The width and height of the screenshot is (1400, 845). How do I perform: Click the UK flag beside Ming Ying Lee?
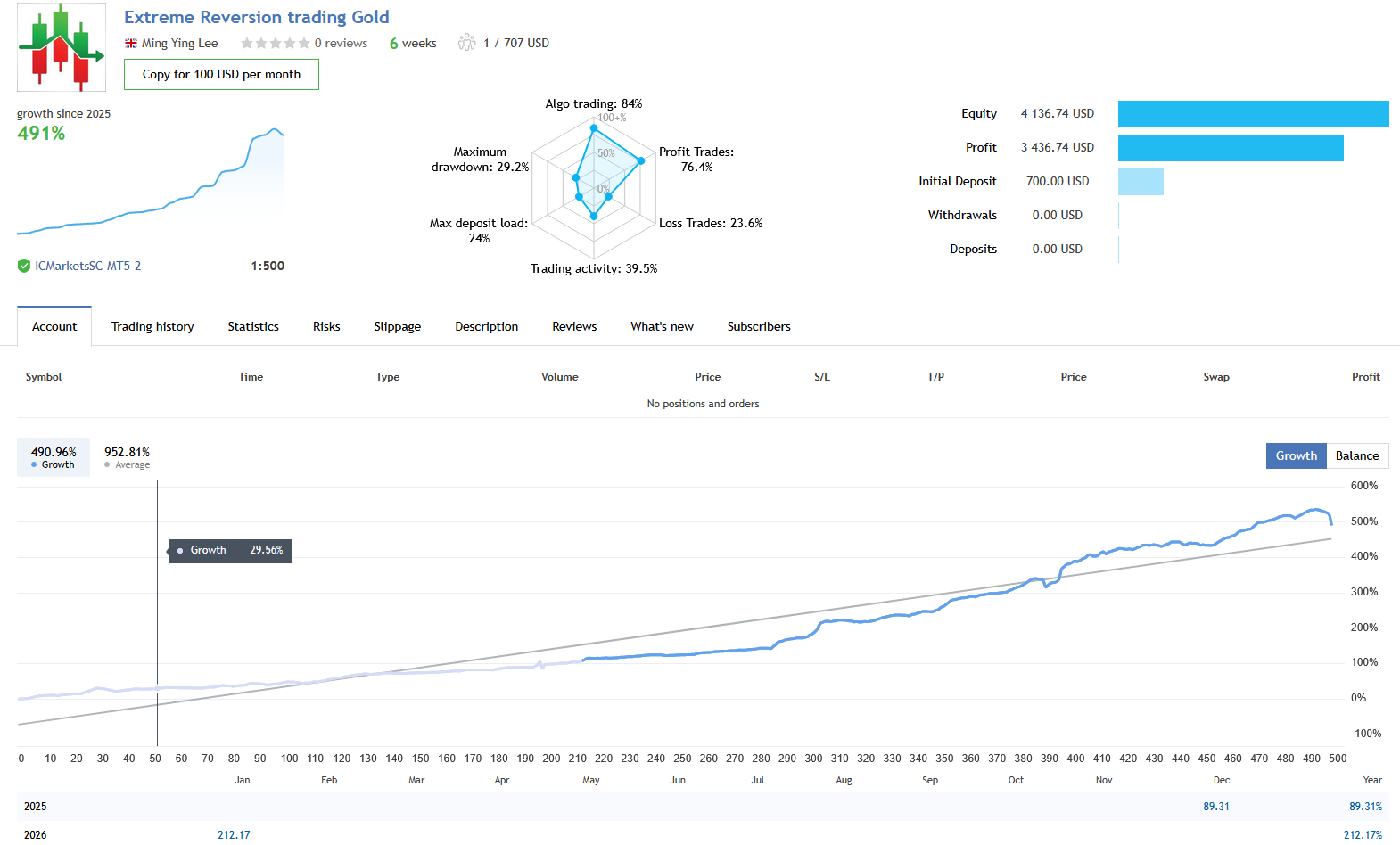click(131, 44)
